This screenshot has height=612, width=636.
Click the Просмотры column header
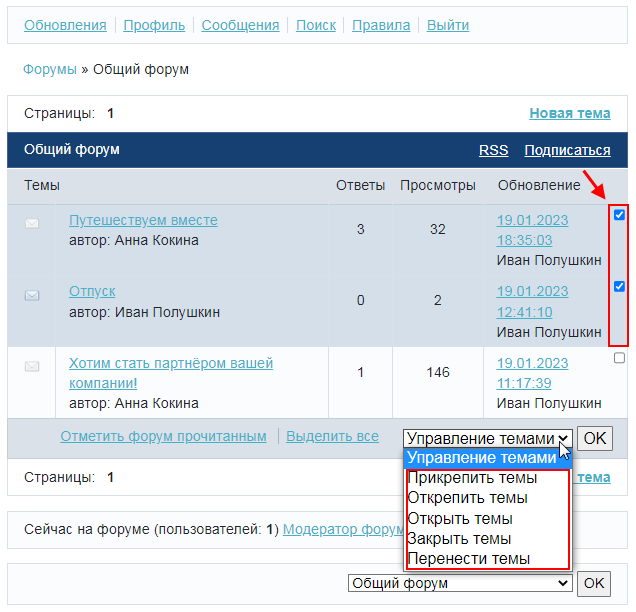click(438, 185)
